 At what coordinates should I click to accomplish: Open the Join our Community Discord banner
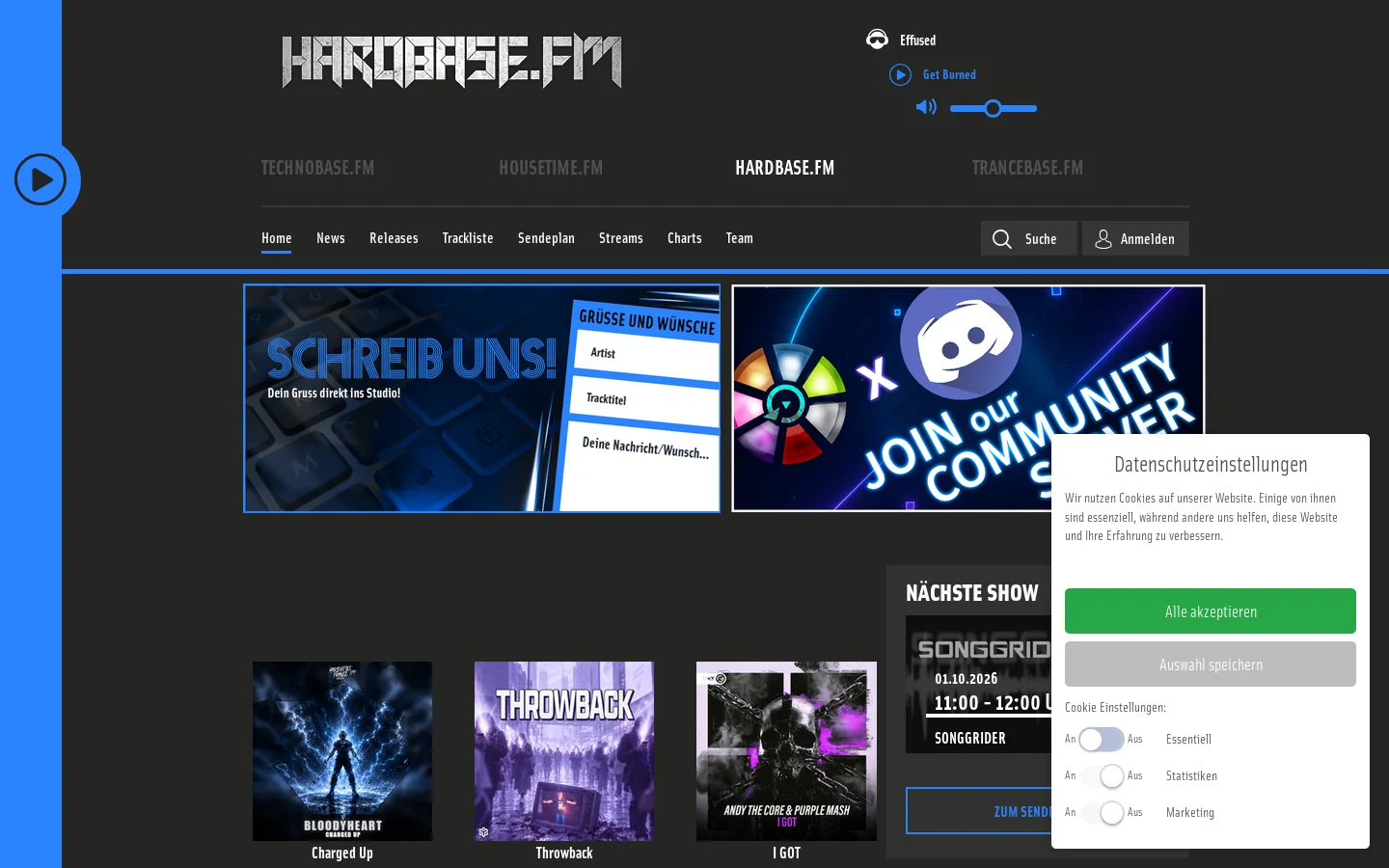click(x=968, y=398)
